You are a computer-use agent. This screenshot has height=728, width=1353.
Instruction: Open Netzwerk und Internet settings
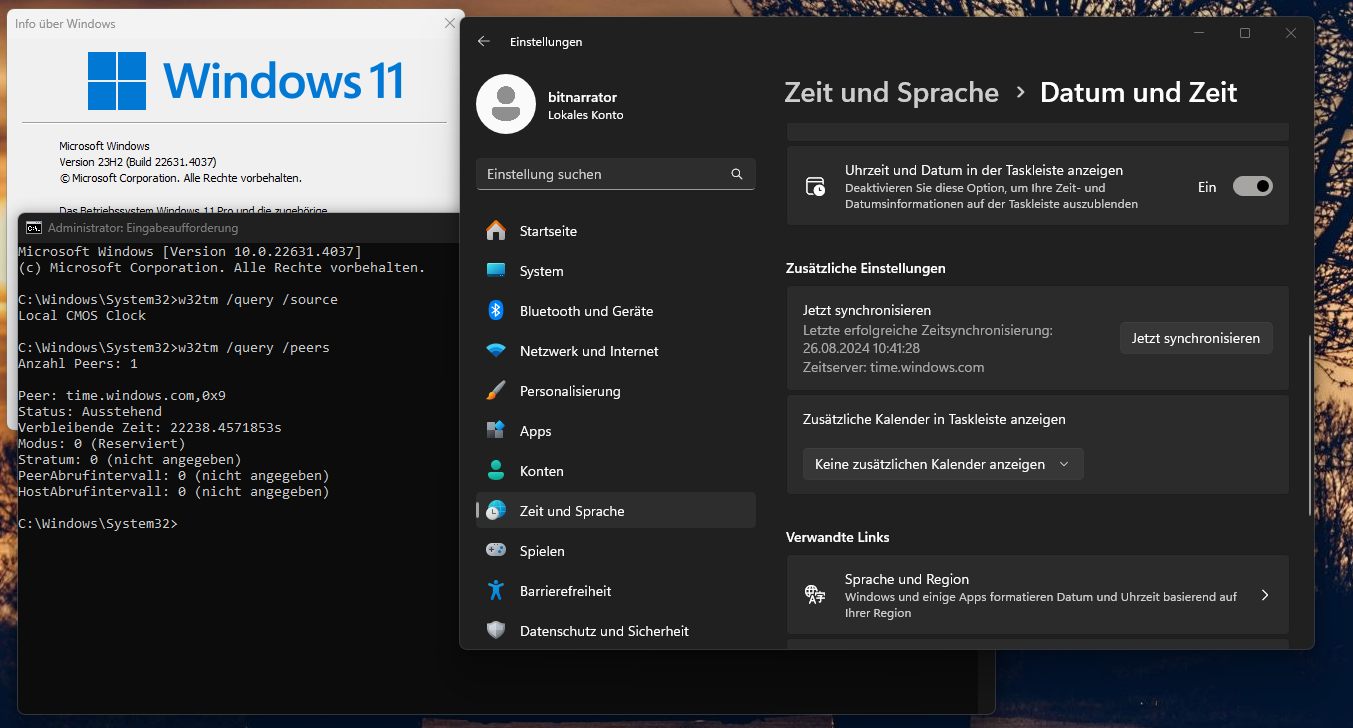click(x=615, y=351)
